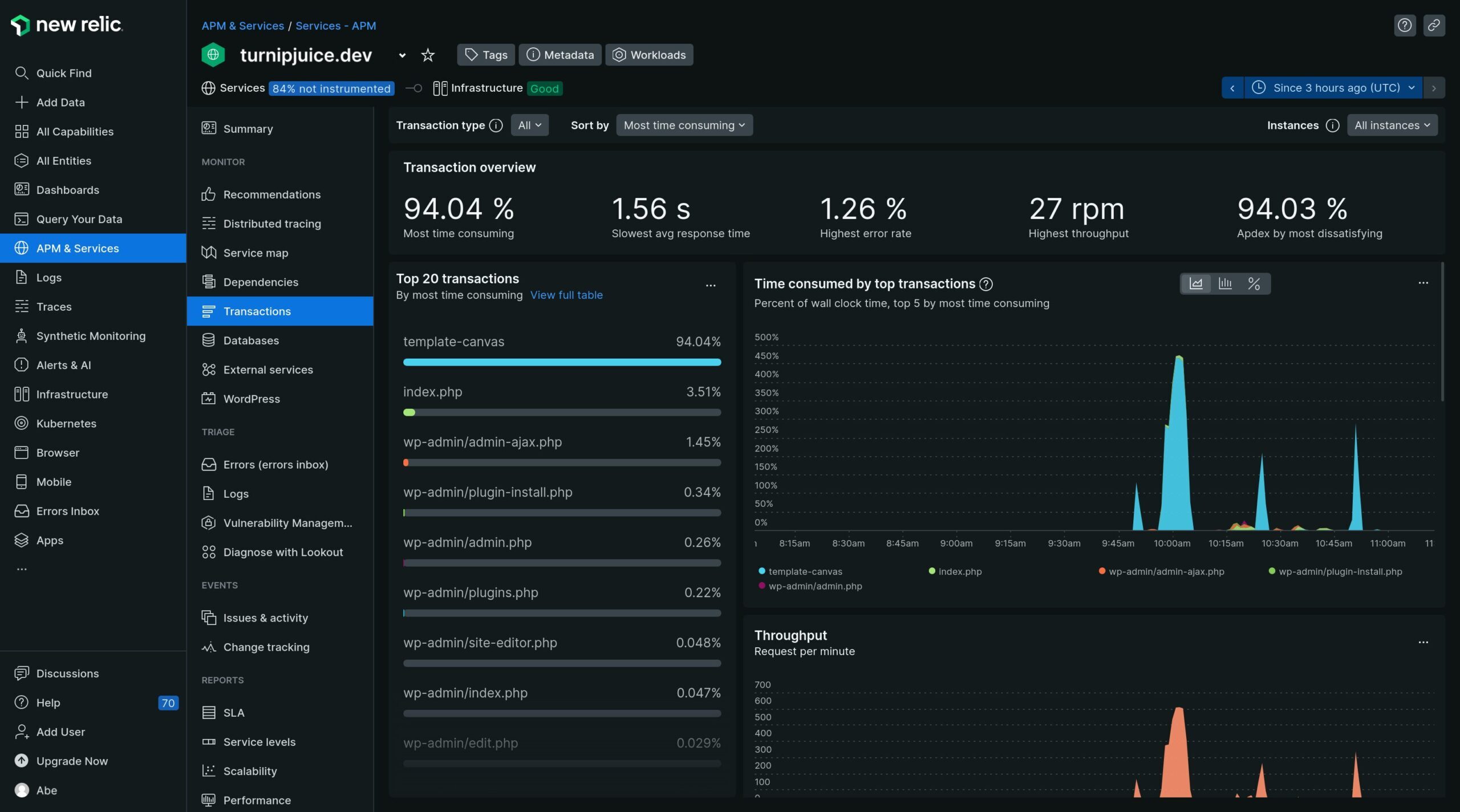Follow Services - APM breadcrumb link
1460x812 pixels.
pyautogui.click(x=336, y=26)
